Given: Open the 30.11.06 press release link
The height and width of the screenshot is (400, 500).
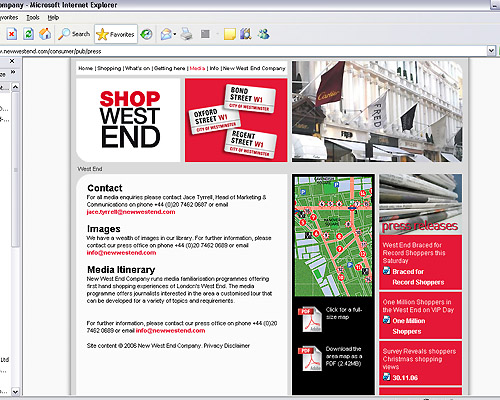Looking at the screenshot, I should click(x=405, y=378).
